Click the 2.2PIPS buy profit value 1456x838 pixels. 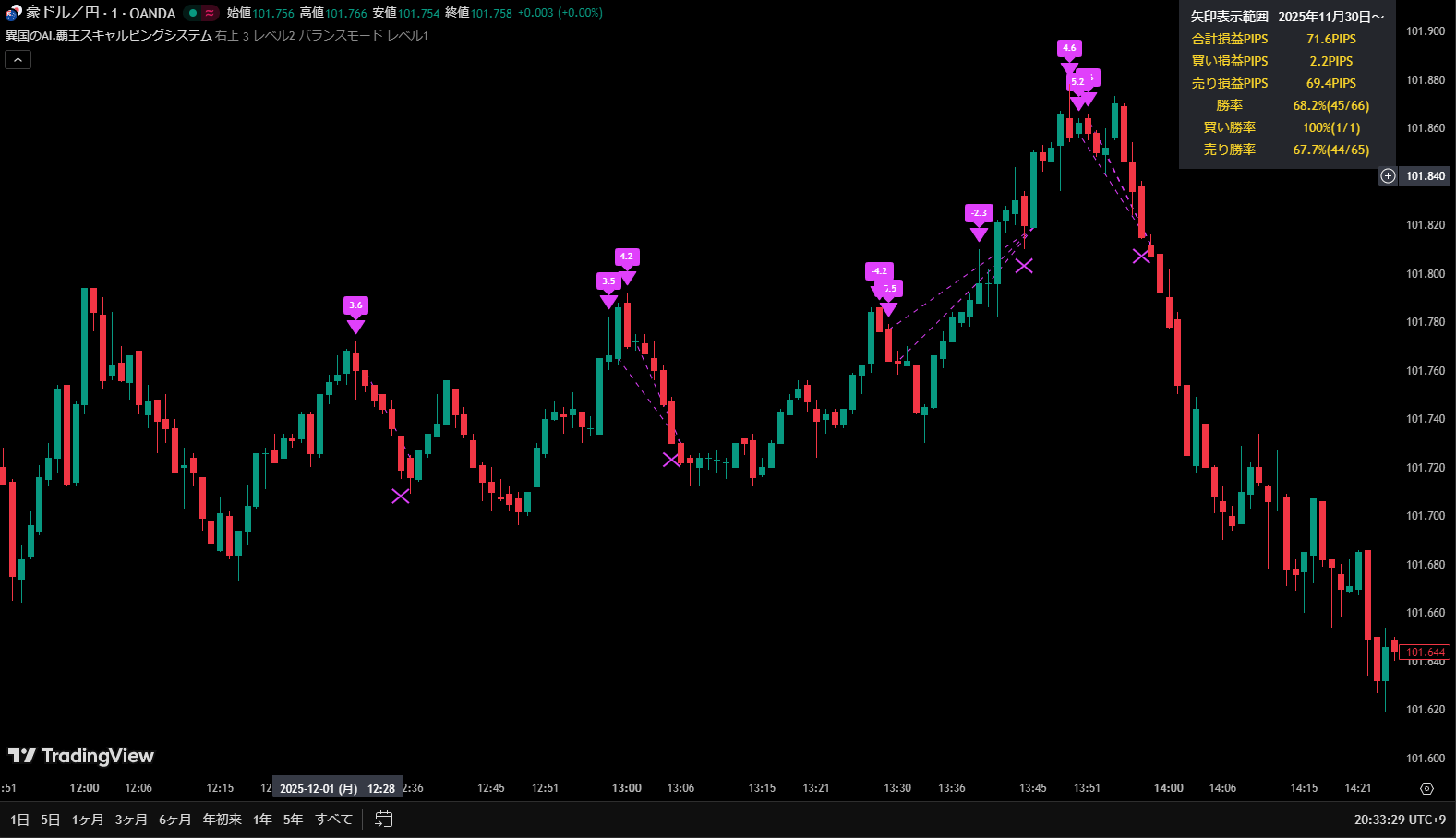[1330, 61]
